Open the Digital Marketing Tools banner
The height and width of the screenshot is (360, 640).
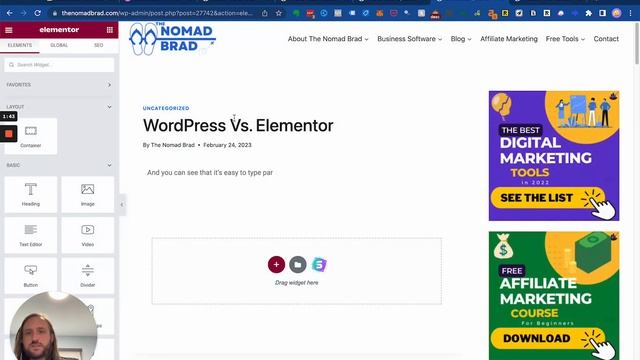554,156
